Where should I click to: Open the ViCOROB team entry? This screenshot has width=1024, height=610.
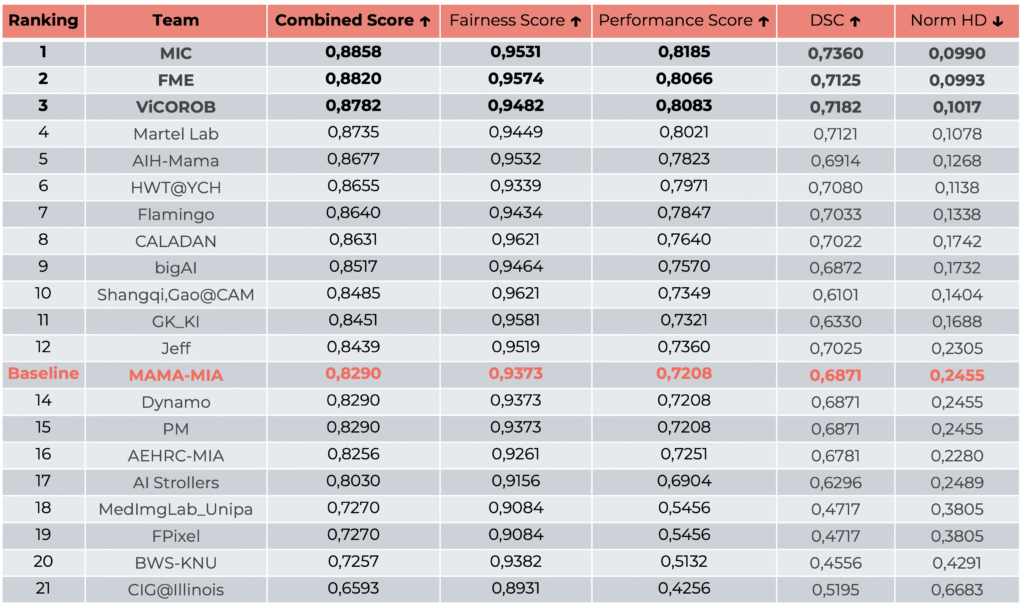point(176,107)
